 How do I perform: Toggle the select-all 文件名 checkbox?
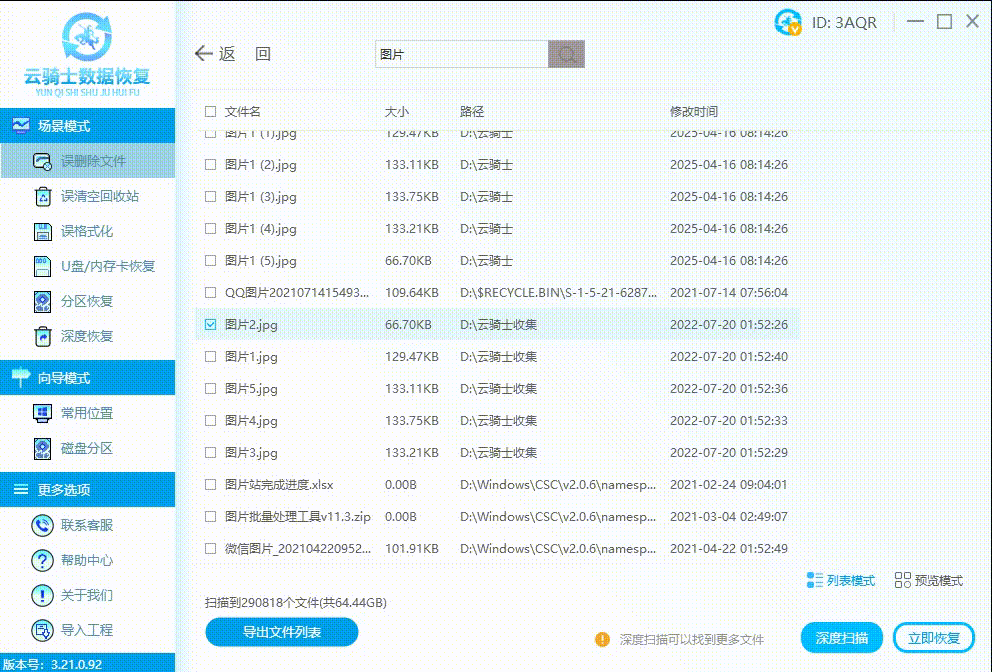211,112
